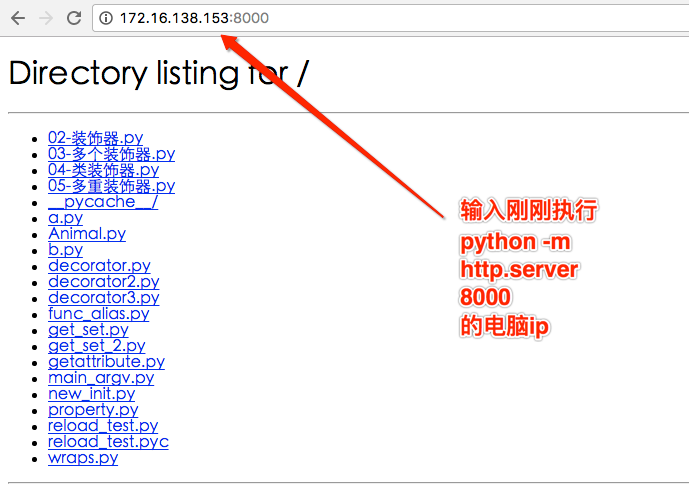Open the get_set_2.py link
Screen dimensions: 689x503
click(x=96, y=346)
